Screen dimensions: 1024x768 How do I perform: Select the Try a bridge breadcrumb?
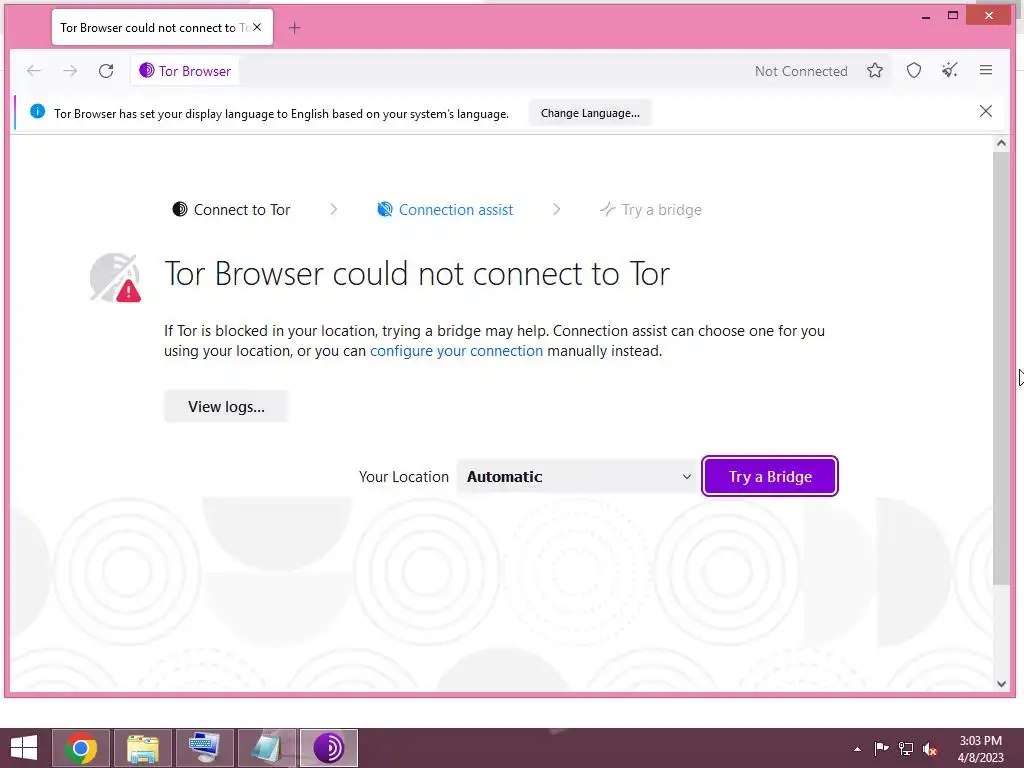pos(650,210)
